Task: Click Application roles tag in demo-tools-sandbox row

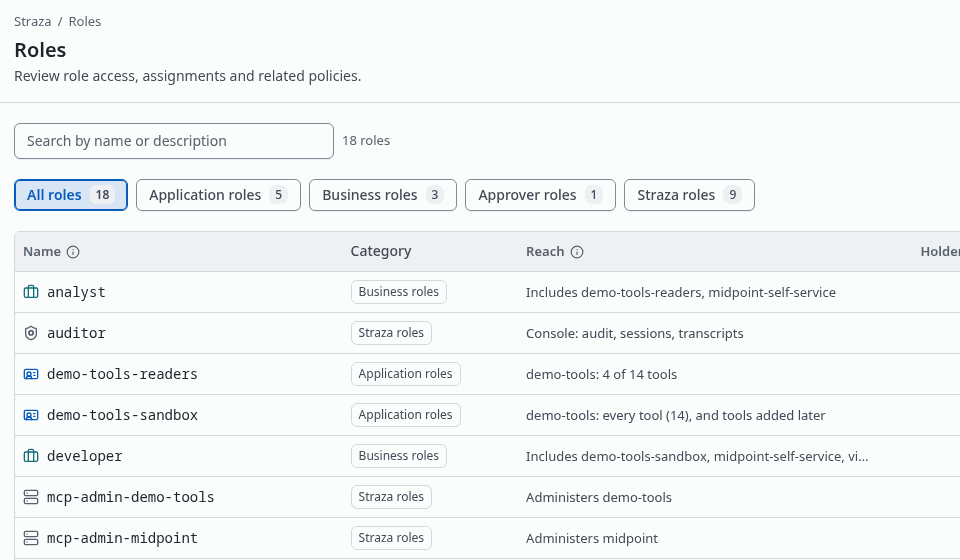Action: click(405, 415)
